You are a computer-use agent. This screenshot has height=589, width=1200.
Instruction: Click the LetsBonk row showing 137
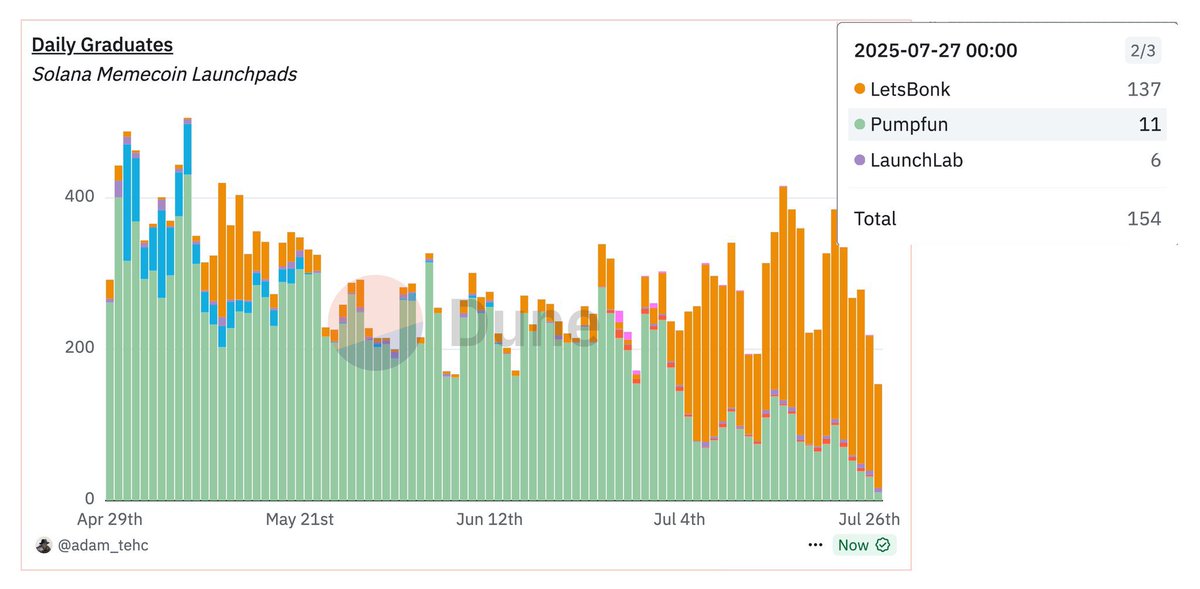[1007, 89]
